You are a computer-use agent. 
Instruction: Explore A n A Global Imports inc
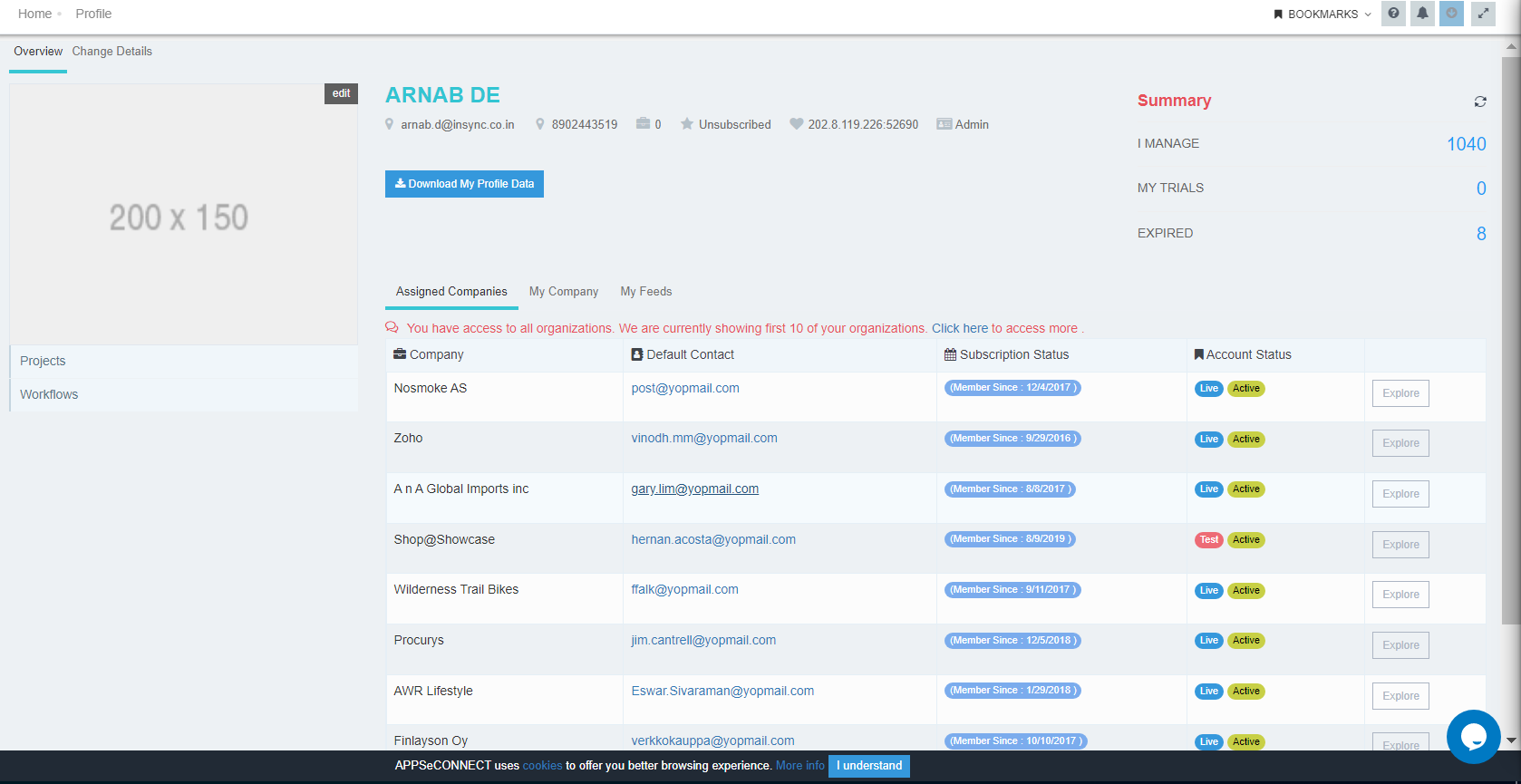tap(1400, 494)
